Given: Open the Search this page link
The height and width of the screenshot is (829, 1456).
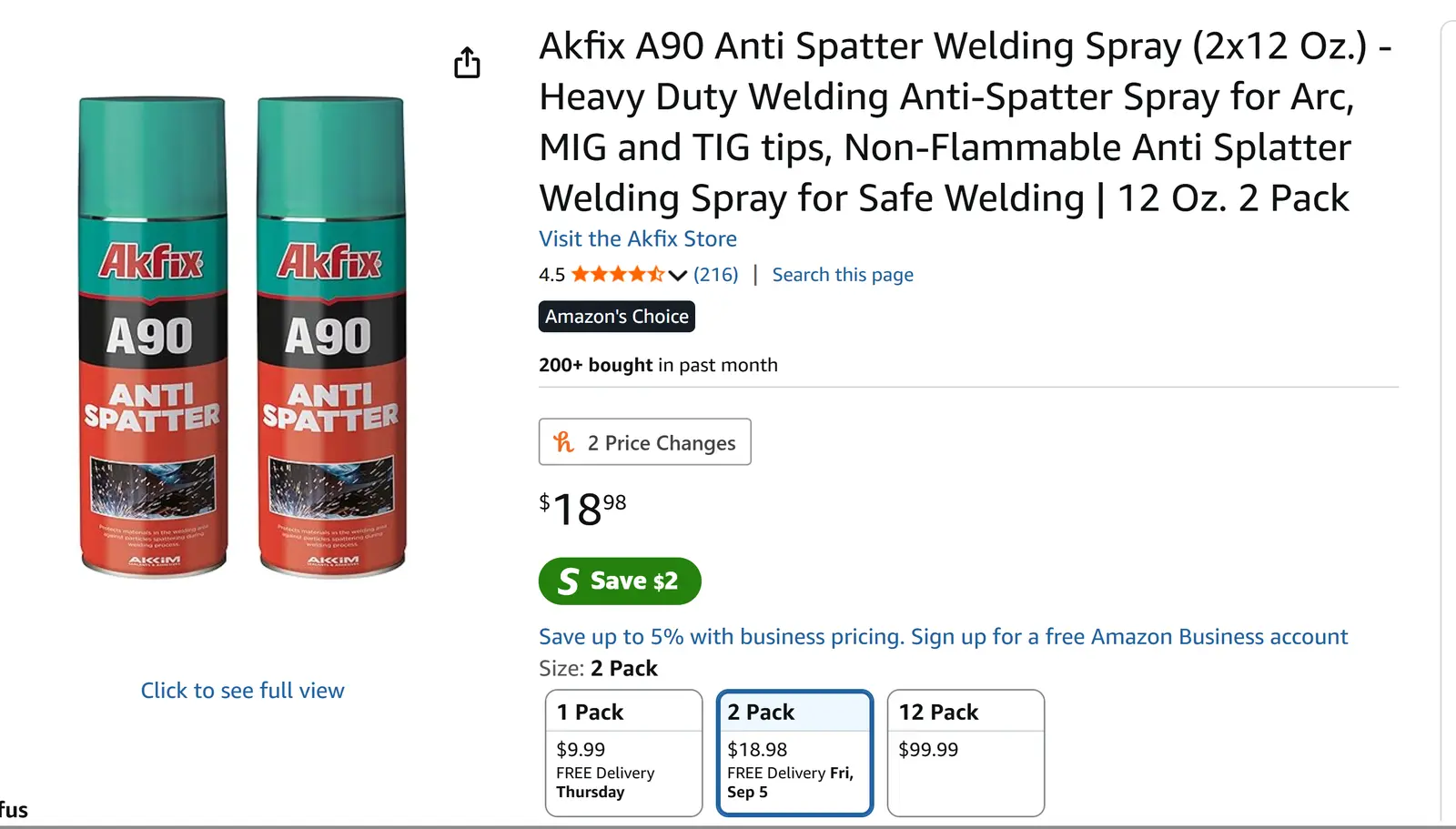Looking at the screenshot, I should click(843, 274).
